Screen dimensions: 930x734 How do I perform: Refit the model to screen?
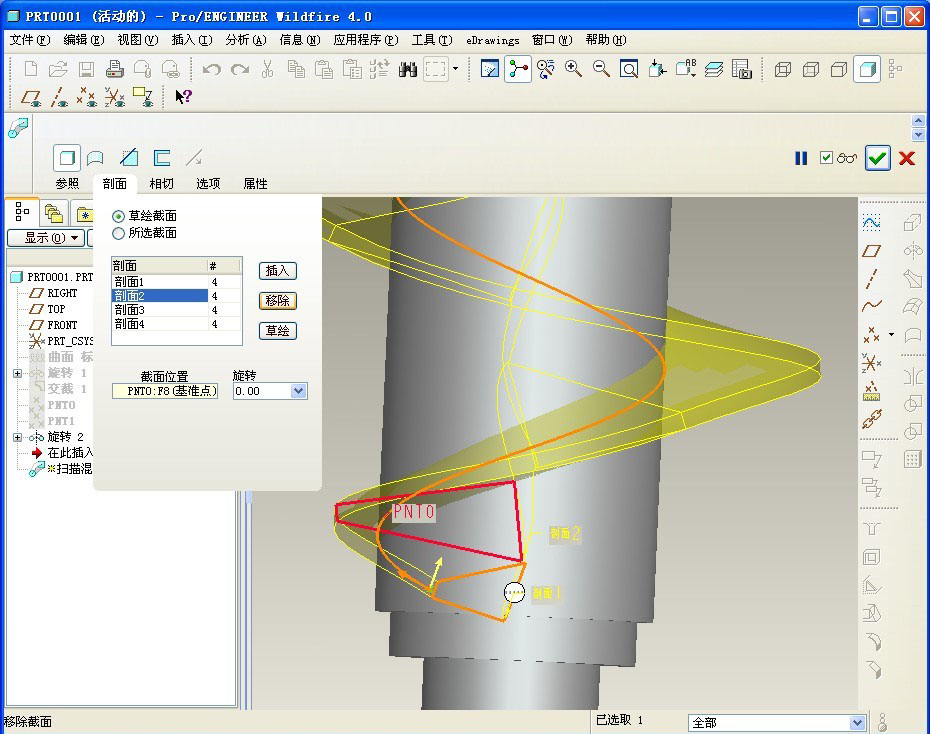tap(629, 69)
